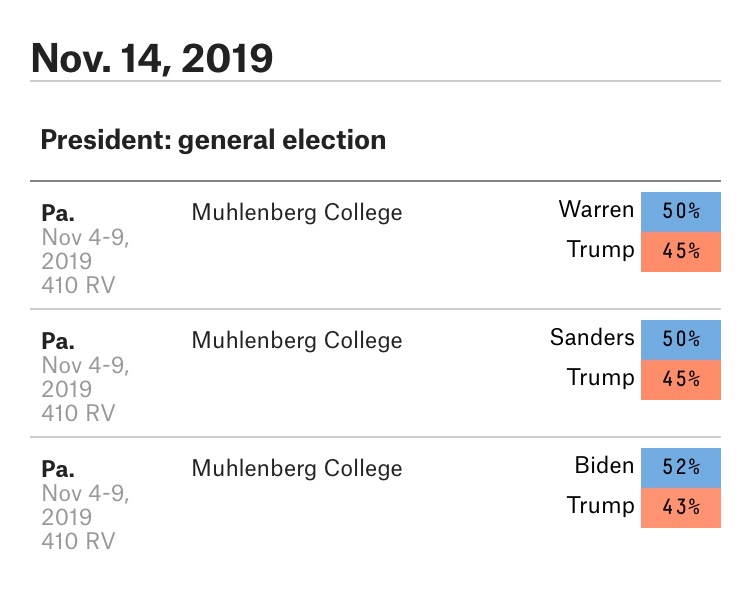Click "410 RV" sample size in Biden row

(79, 542)
